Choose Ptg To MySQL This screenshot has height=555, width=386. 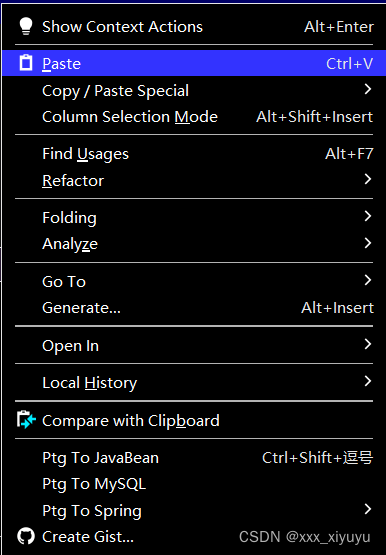coord(194,484)
